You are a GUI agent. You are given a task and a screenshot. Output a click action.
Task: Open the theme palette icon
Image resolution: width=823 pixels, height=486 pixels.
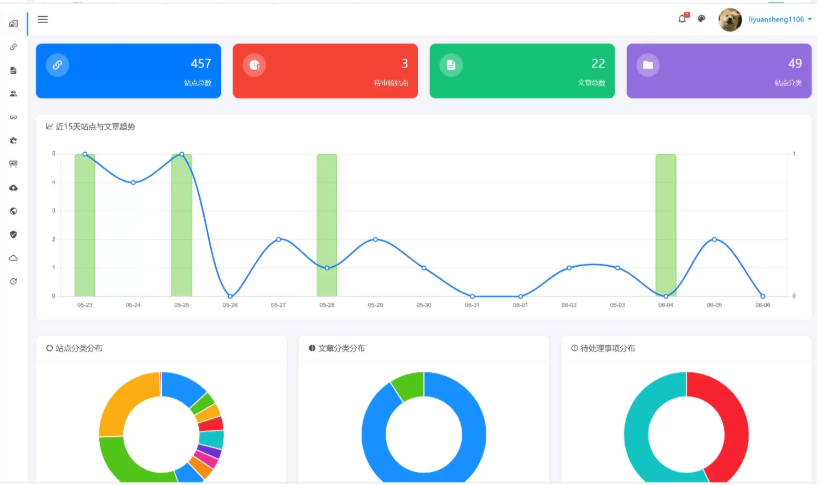701,18
